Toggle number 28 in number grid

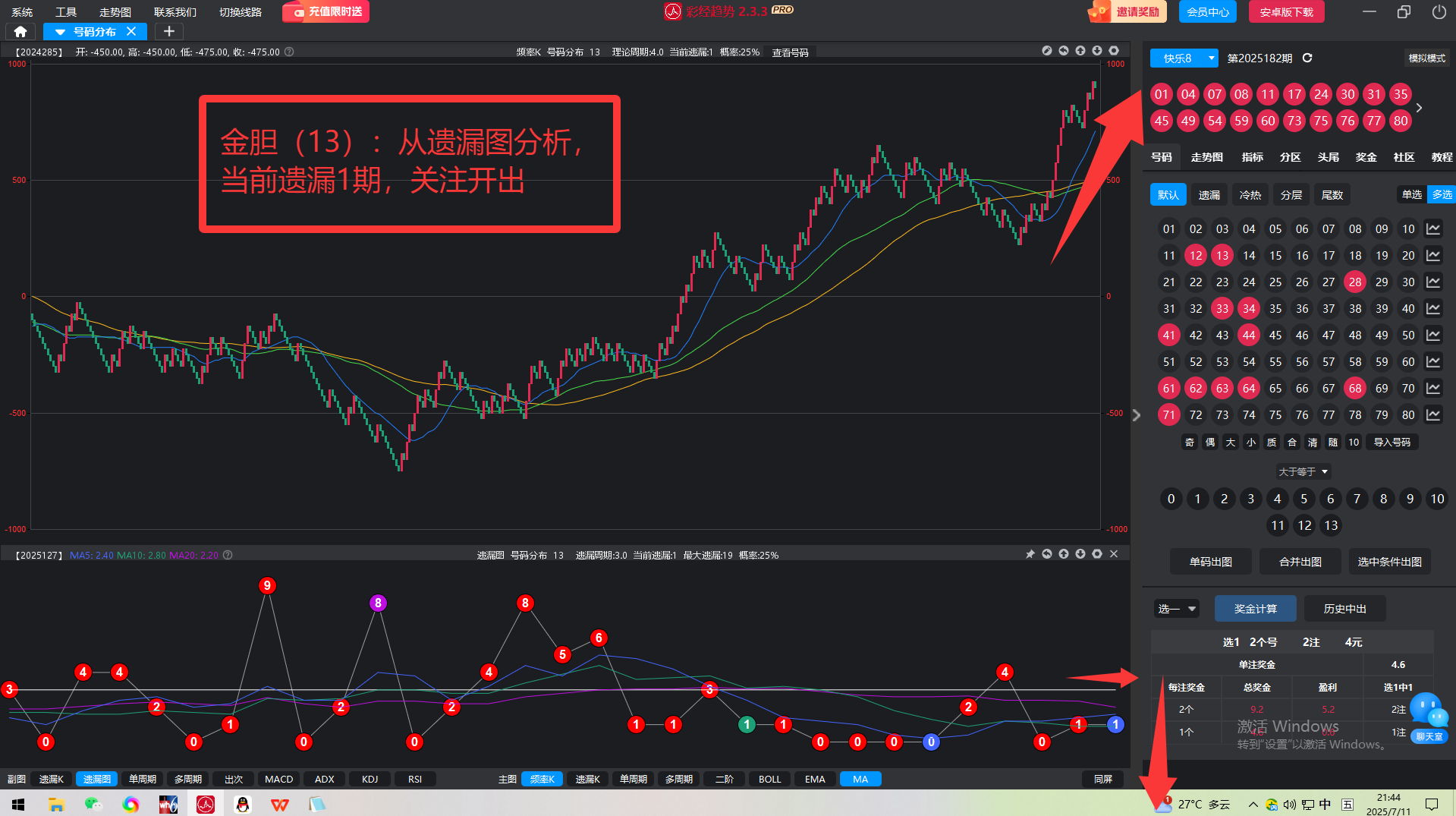pos(1355,282)
